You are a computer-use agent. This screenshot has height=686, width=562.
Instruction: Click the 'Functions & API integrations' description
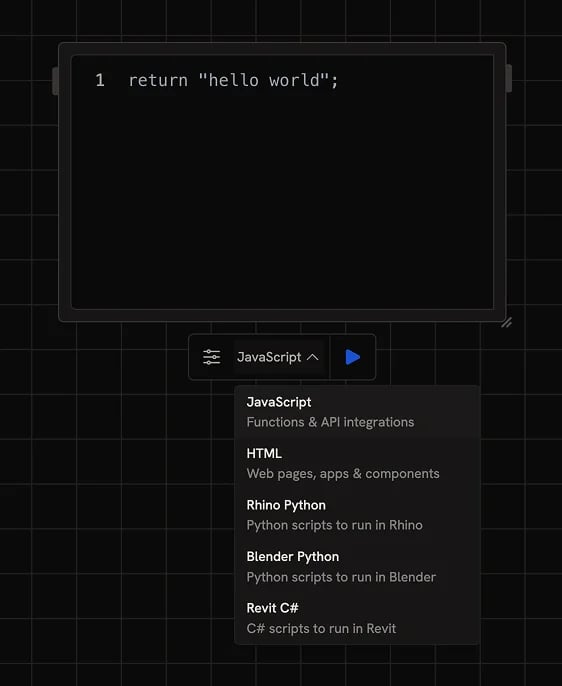330,422
